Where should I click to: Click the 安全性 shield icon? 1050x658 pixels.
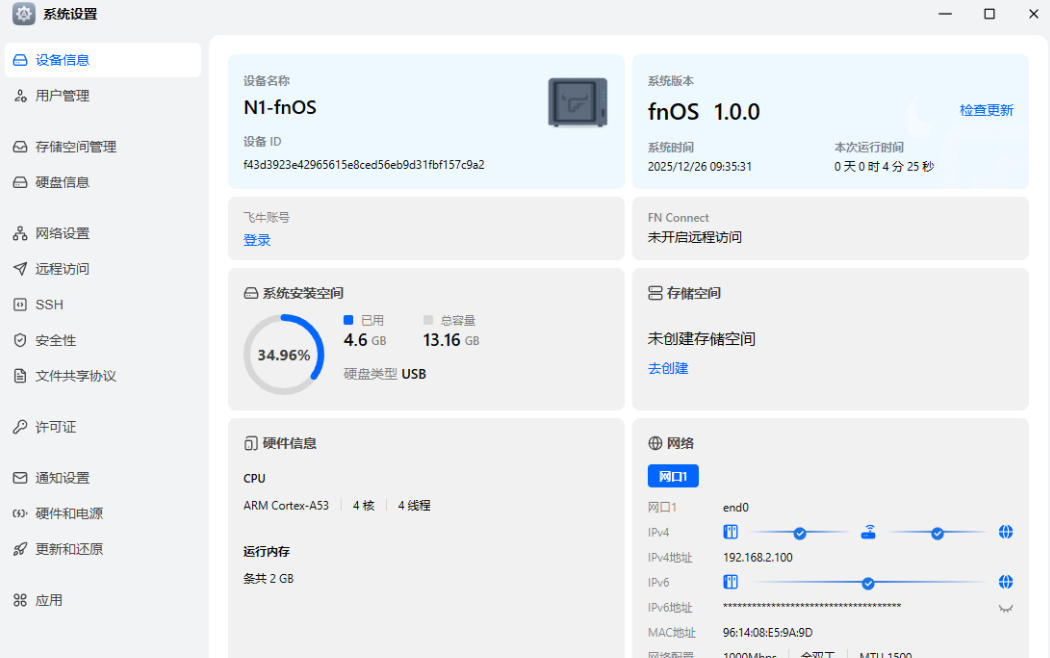(x=20, y=341)
